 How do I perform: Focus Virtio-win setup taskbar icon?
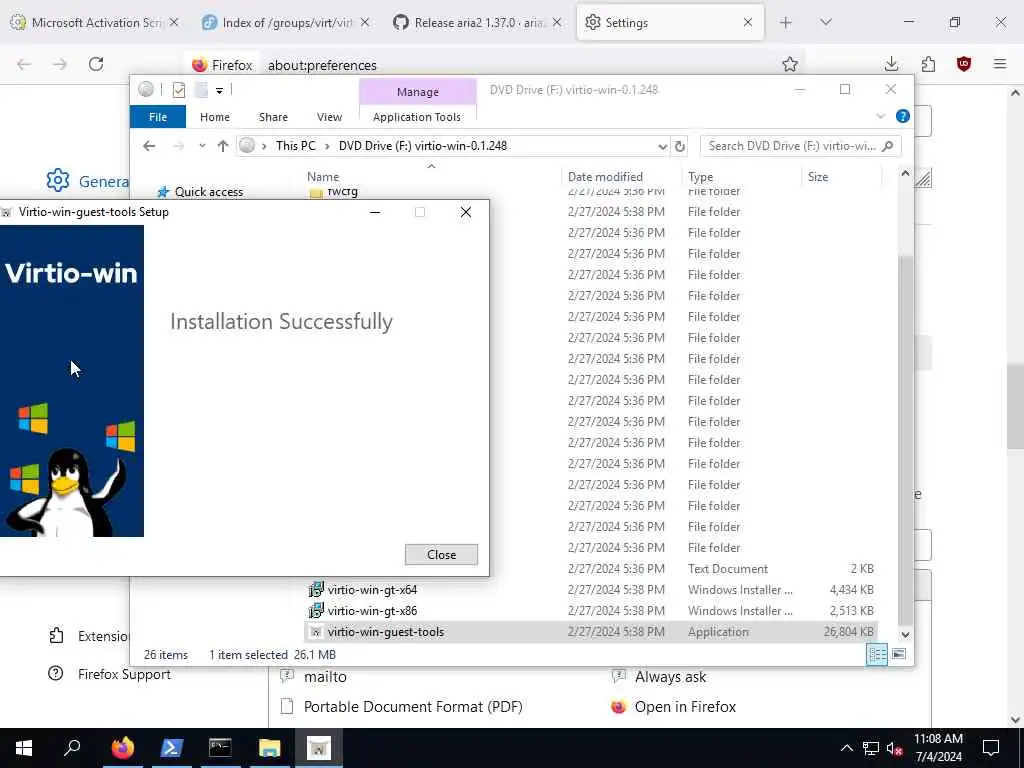coord(319,748)
